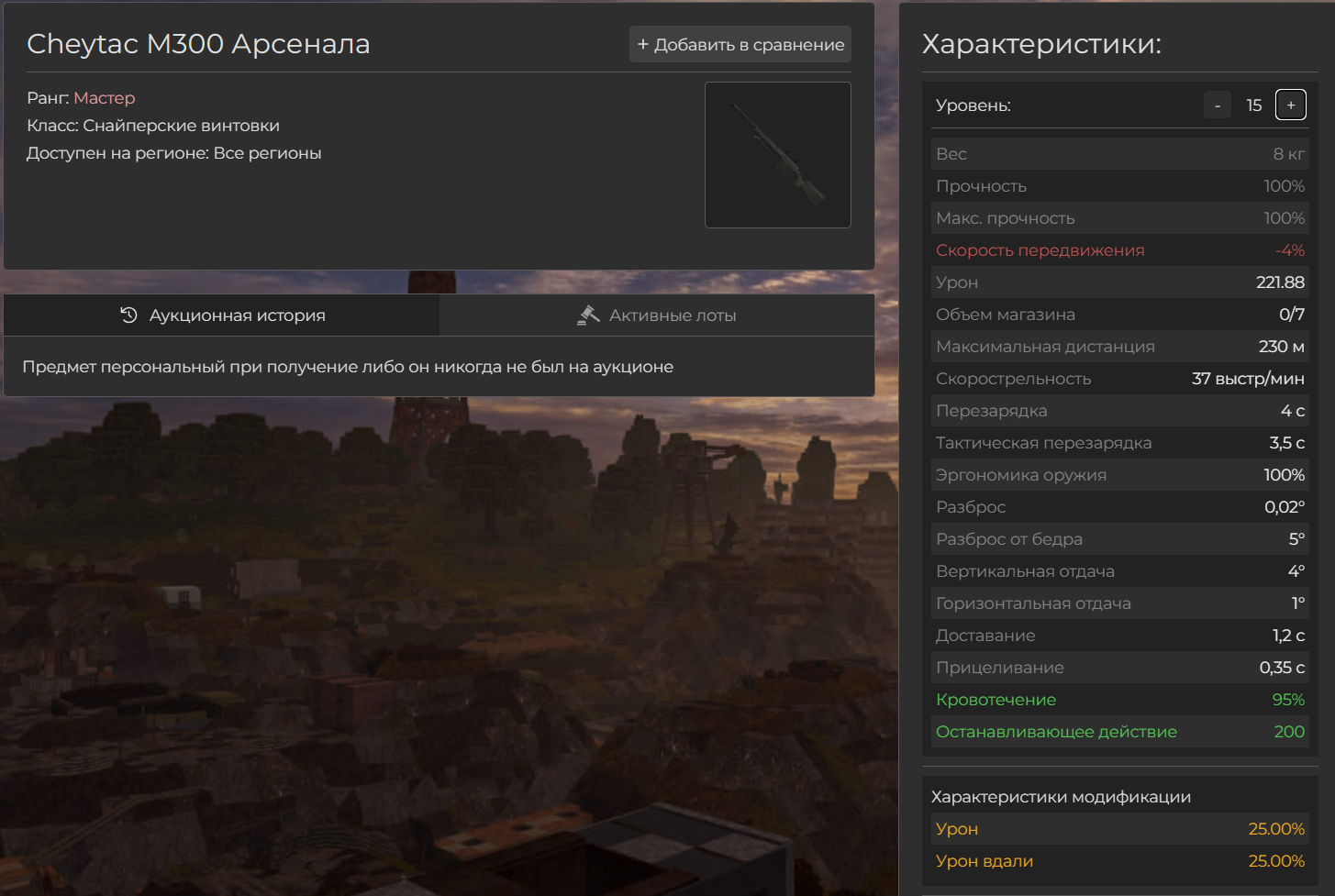Open the Аукционная история tab

(222, 315)
